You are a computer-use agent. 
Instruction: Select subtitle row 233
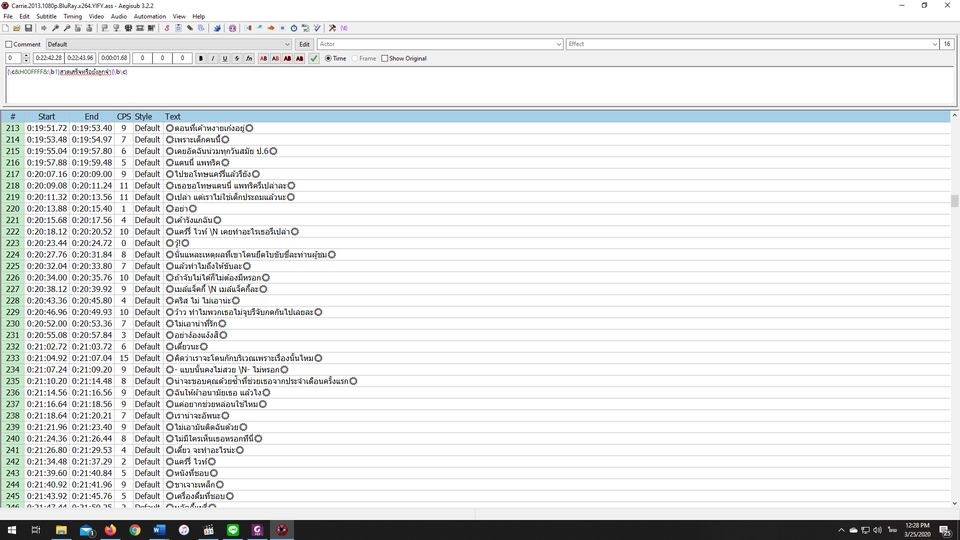[476, 358]
